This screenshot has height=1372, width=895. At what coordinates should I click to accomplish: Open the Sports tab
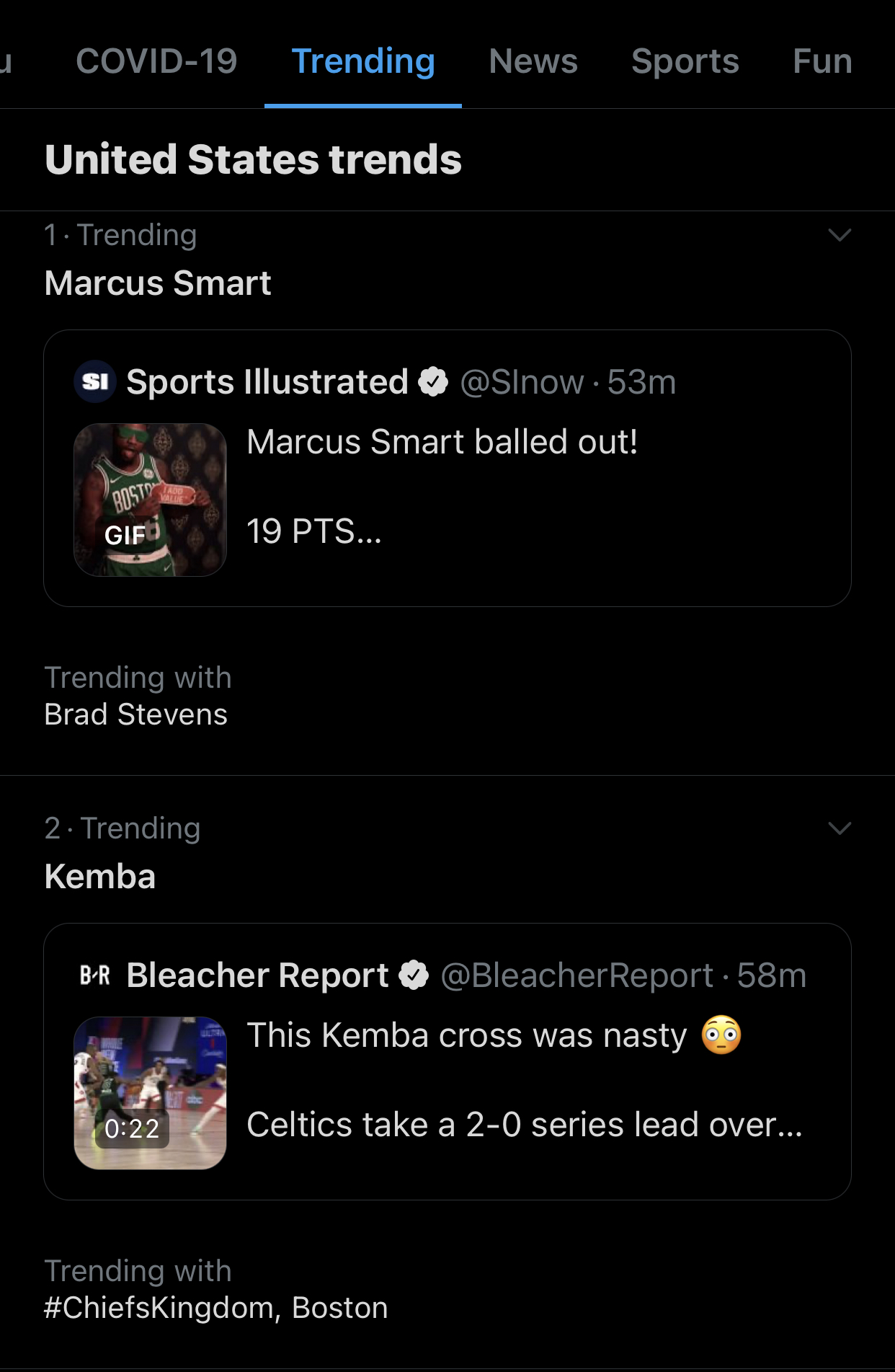(x=685, y=61)
